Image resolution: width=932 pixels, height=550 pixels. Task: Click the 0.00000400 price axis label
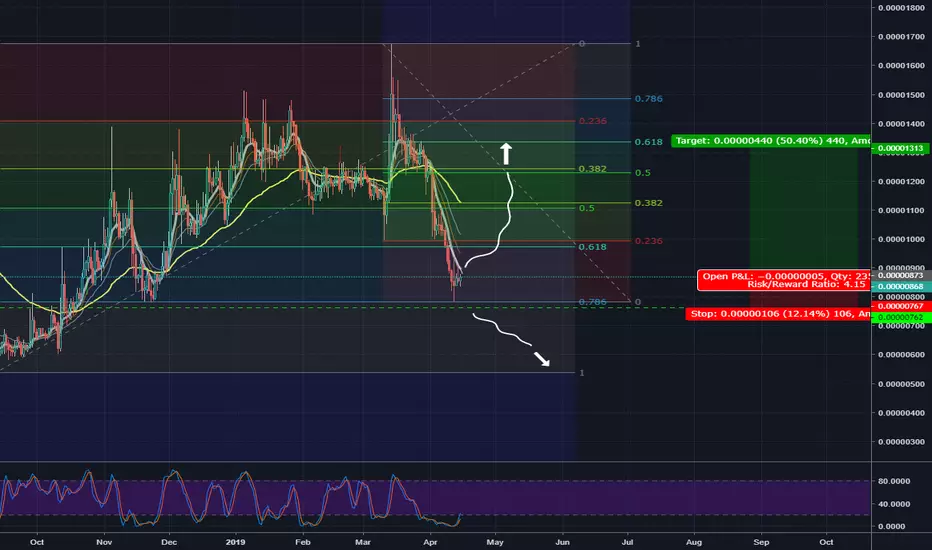tap(901, 413)
